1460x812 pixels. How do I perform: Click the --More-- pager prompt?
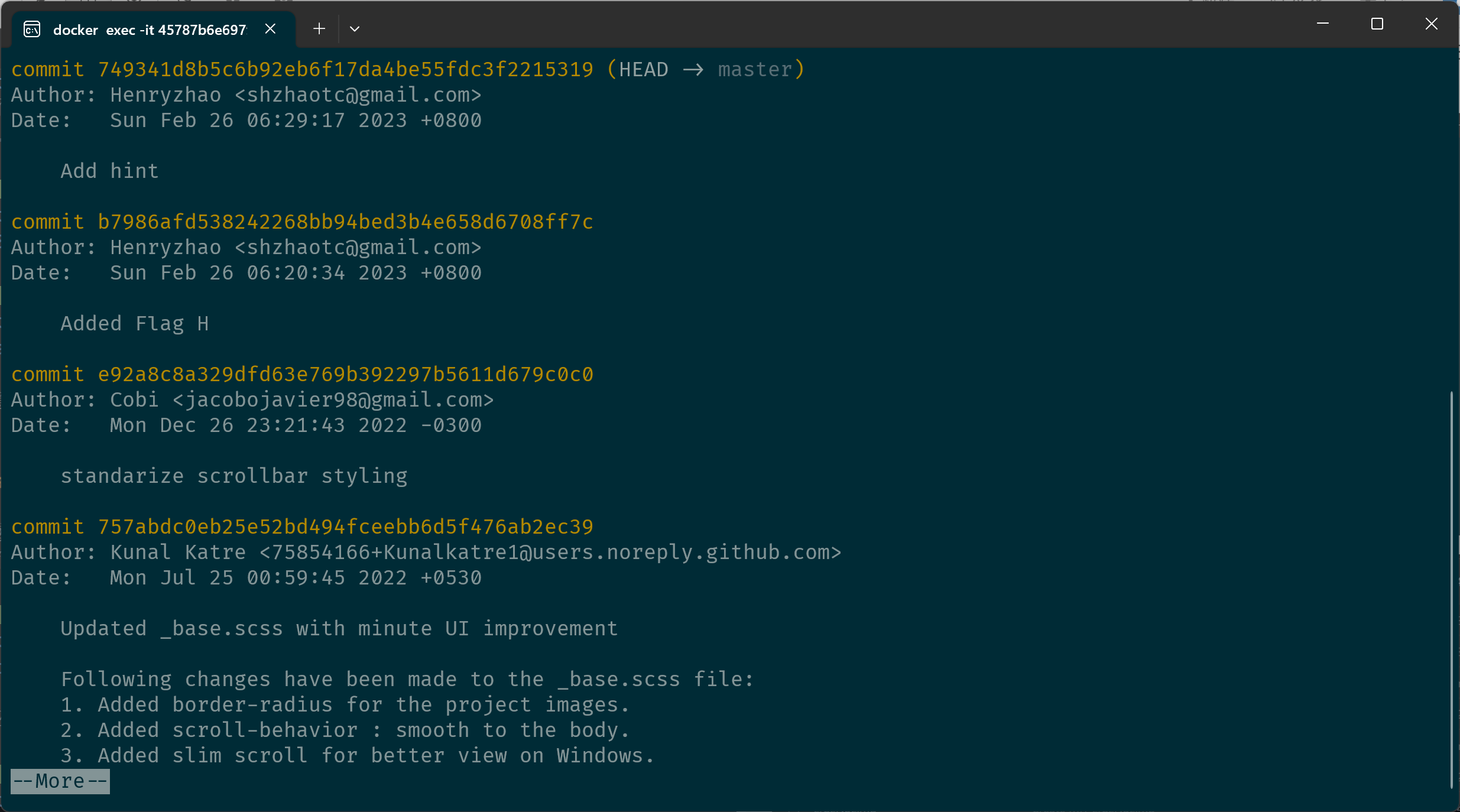coord(60,781)
